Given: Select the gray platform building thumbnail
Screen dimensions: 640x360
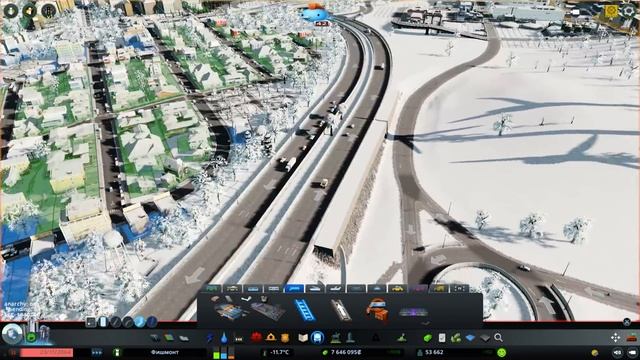Looking at the screenshot, I should coord(269,311).
